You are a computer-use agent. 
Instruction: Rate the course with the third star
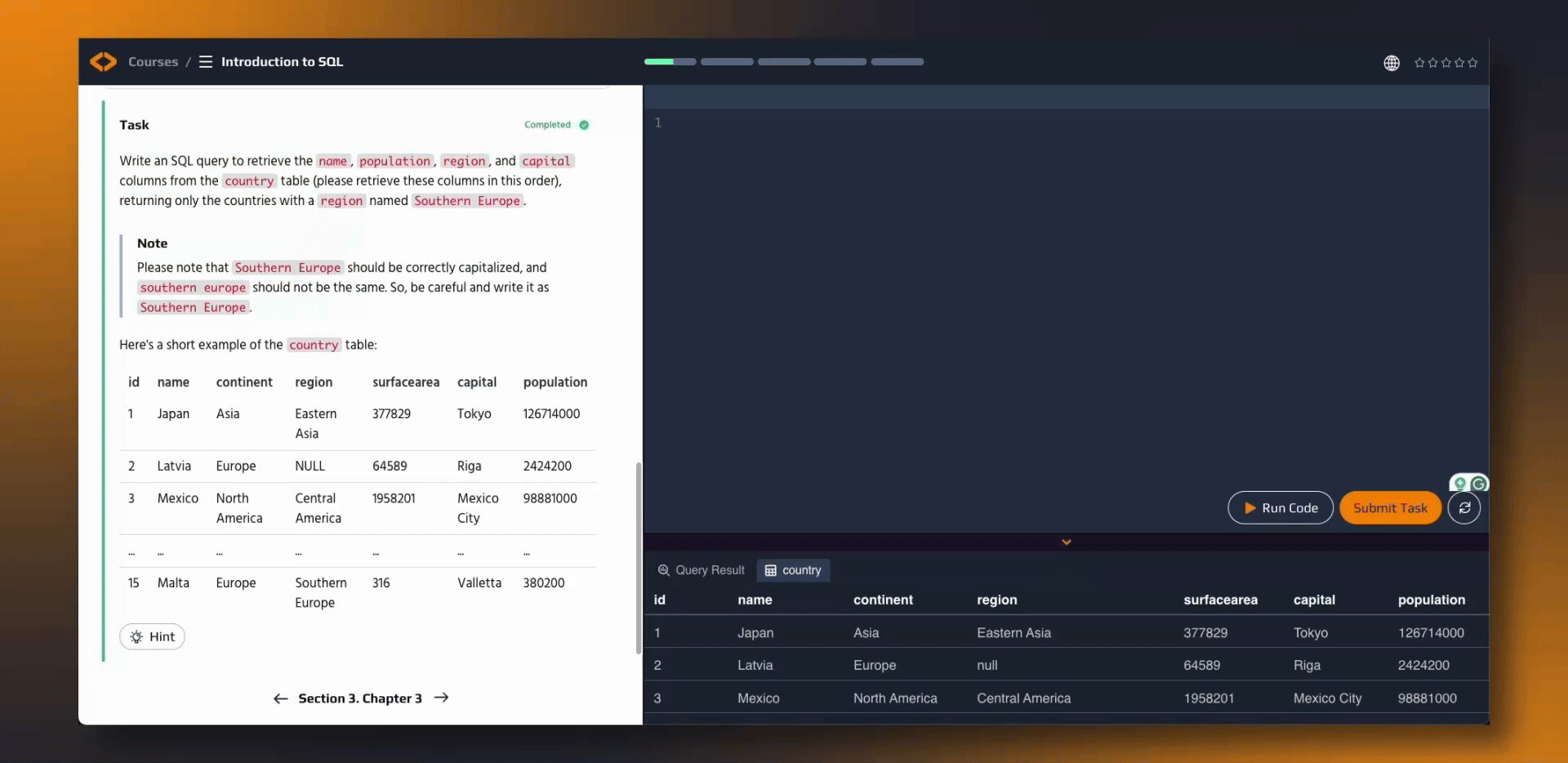(x=1446, y=63)
